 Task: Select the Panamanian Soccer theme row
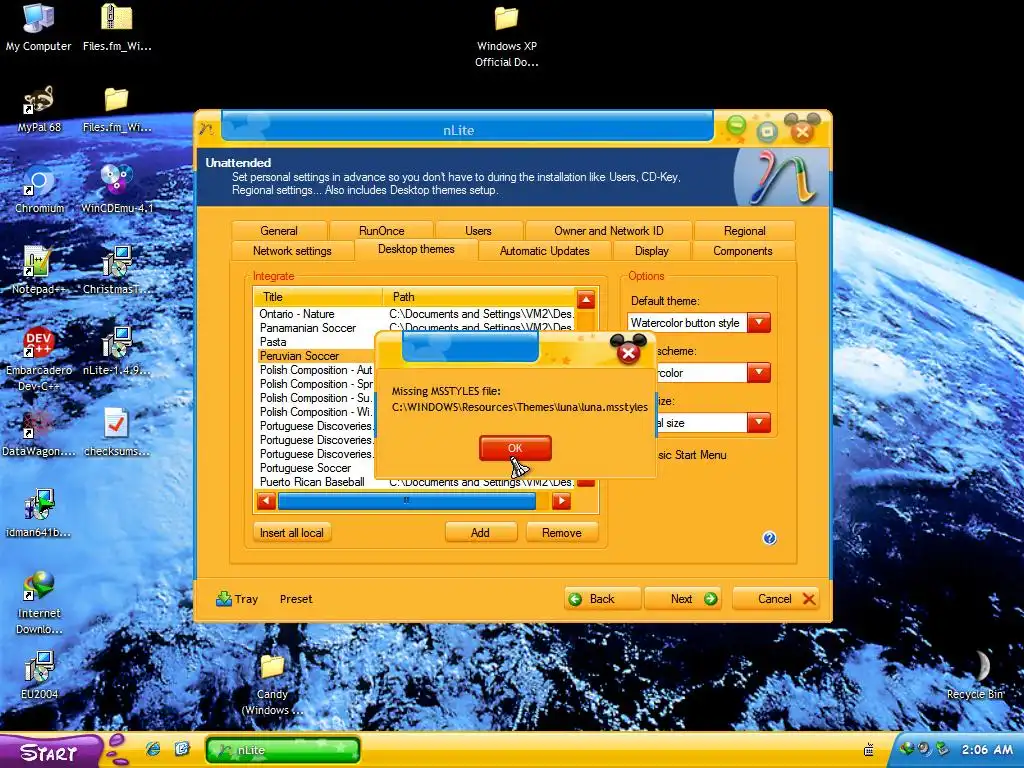point(415,328)
